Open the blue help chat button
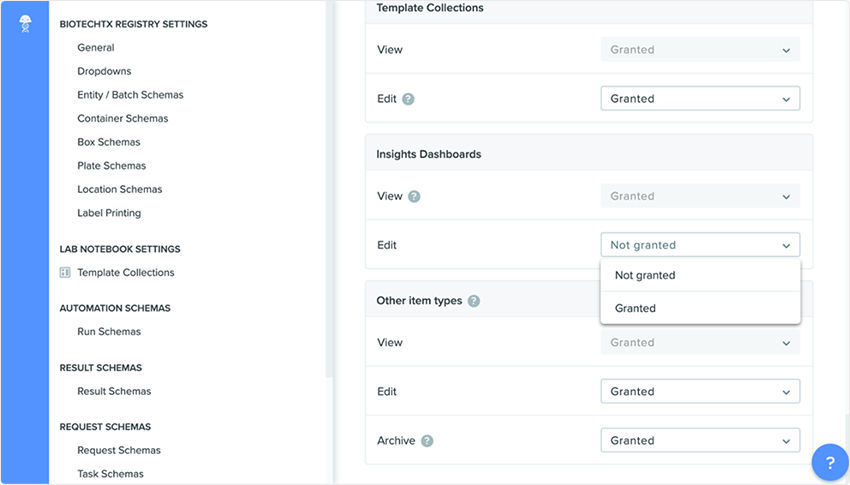 829,463
